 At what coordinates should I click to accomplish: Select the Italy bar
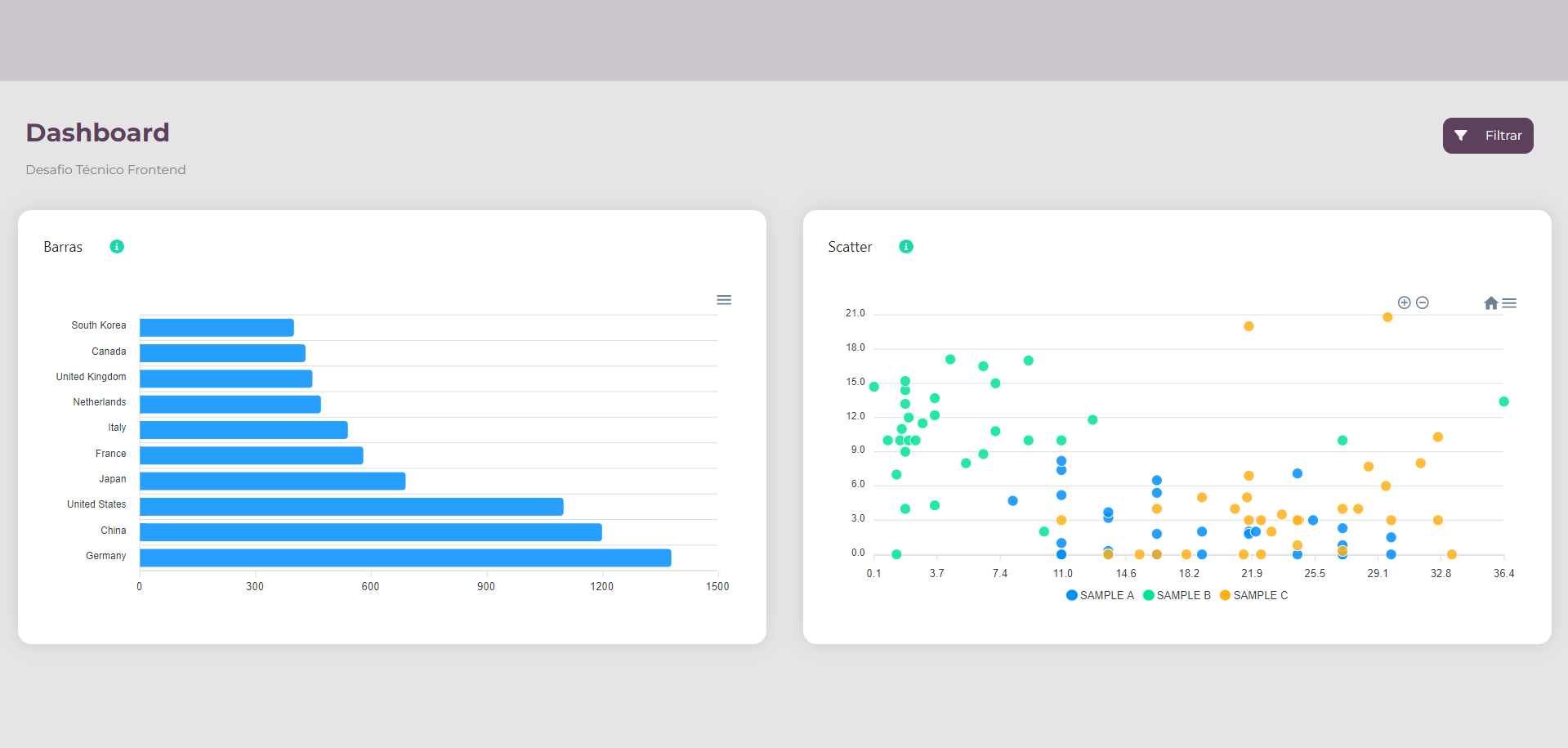point(243,430)
